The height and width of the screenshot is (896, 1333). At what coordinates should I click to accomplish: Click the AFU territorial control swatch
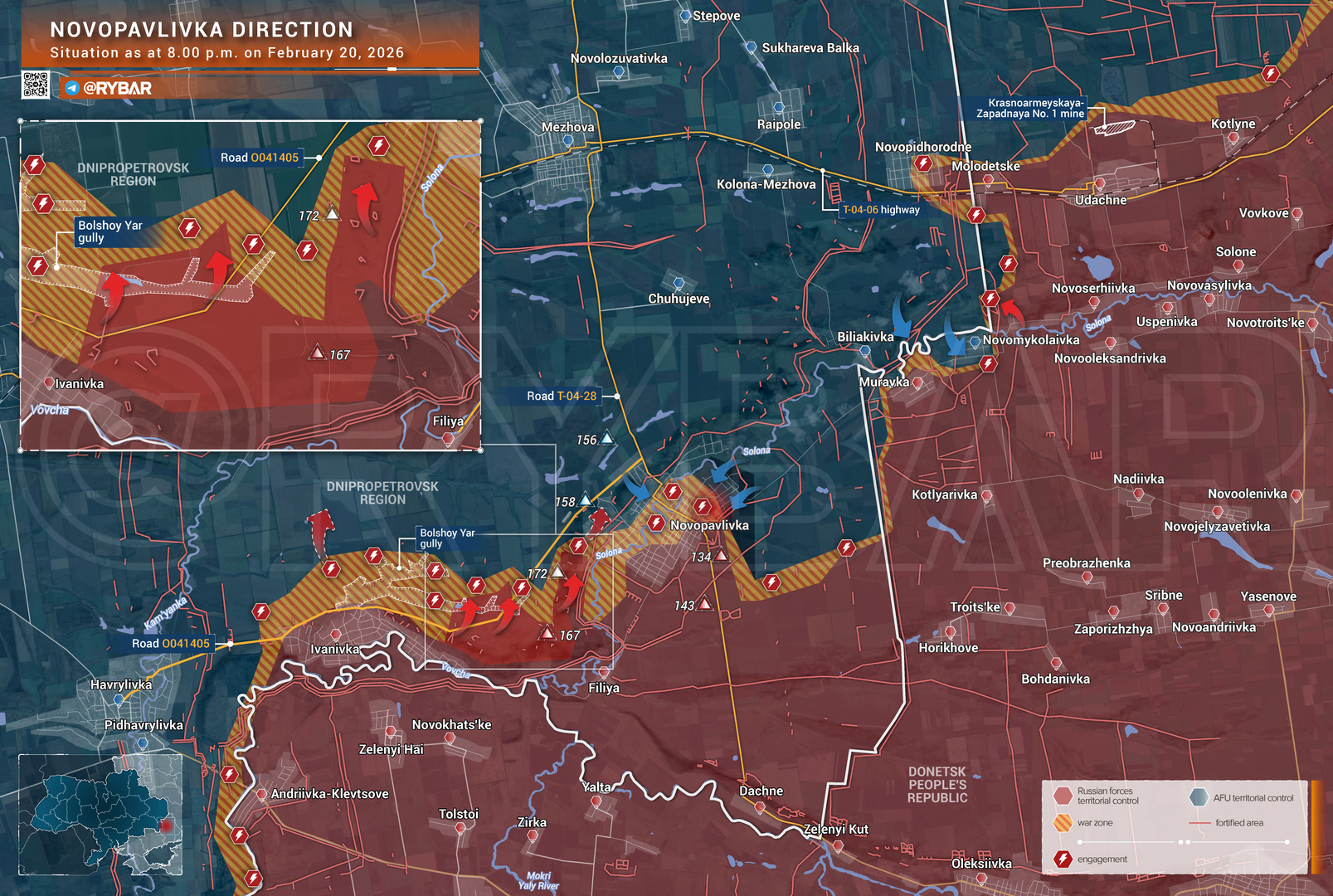(x=1199, y=797)
